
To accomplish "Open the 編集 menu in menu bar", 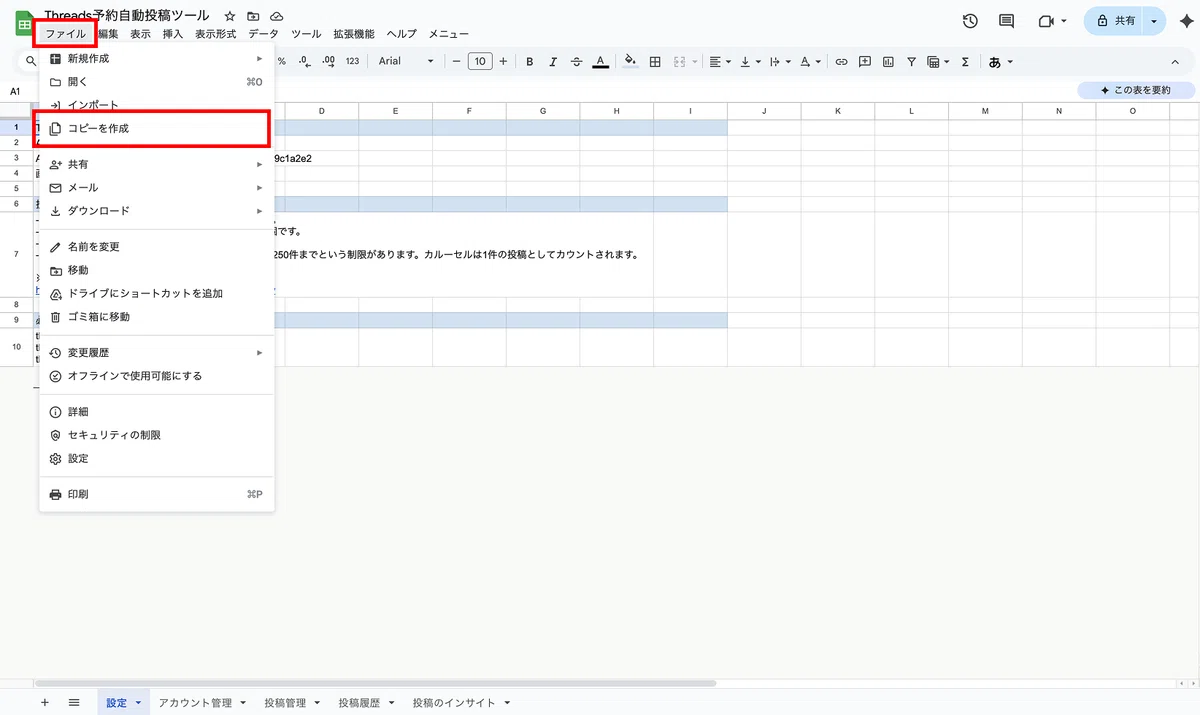I will 108,34.
